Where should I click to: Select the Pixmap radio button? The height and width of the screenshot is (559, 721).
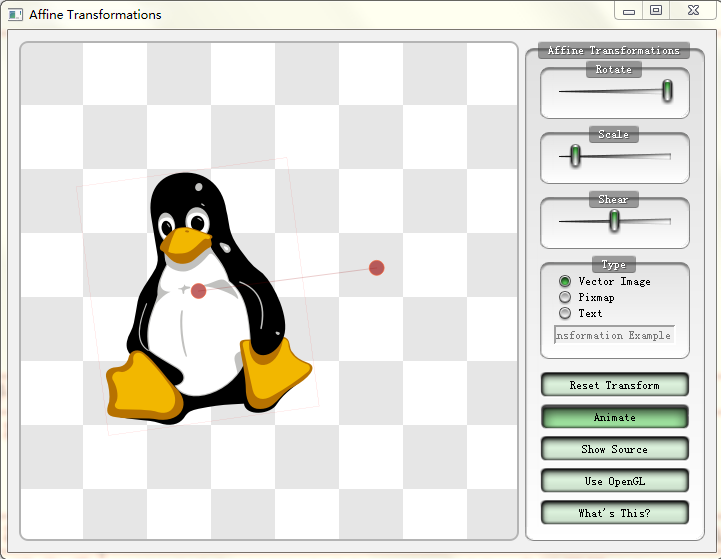point(565,297)
